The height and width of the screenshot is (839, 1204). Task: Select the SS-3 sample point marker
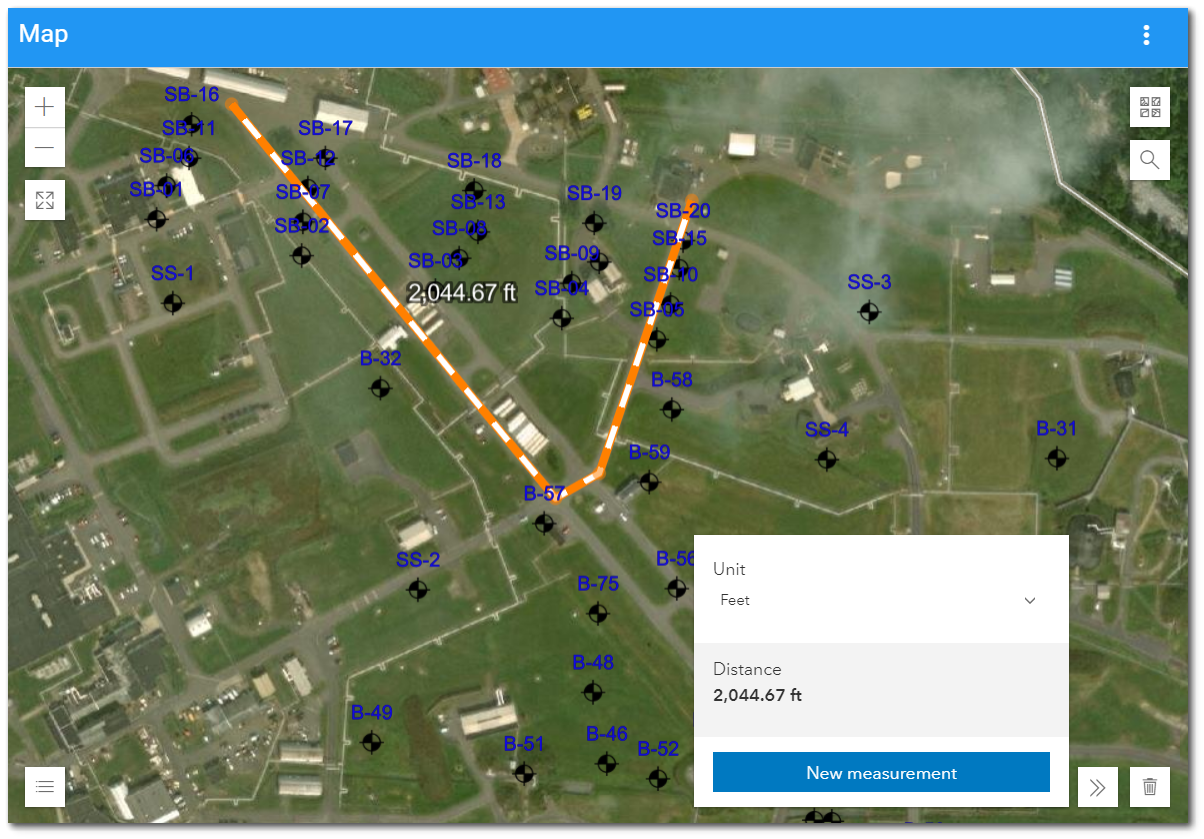[x=870, y=312]
